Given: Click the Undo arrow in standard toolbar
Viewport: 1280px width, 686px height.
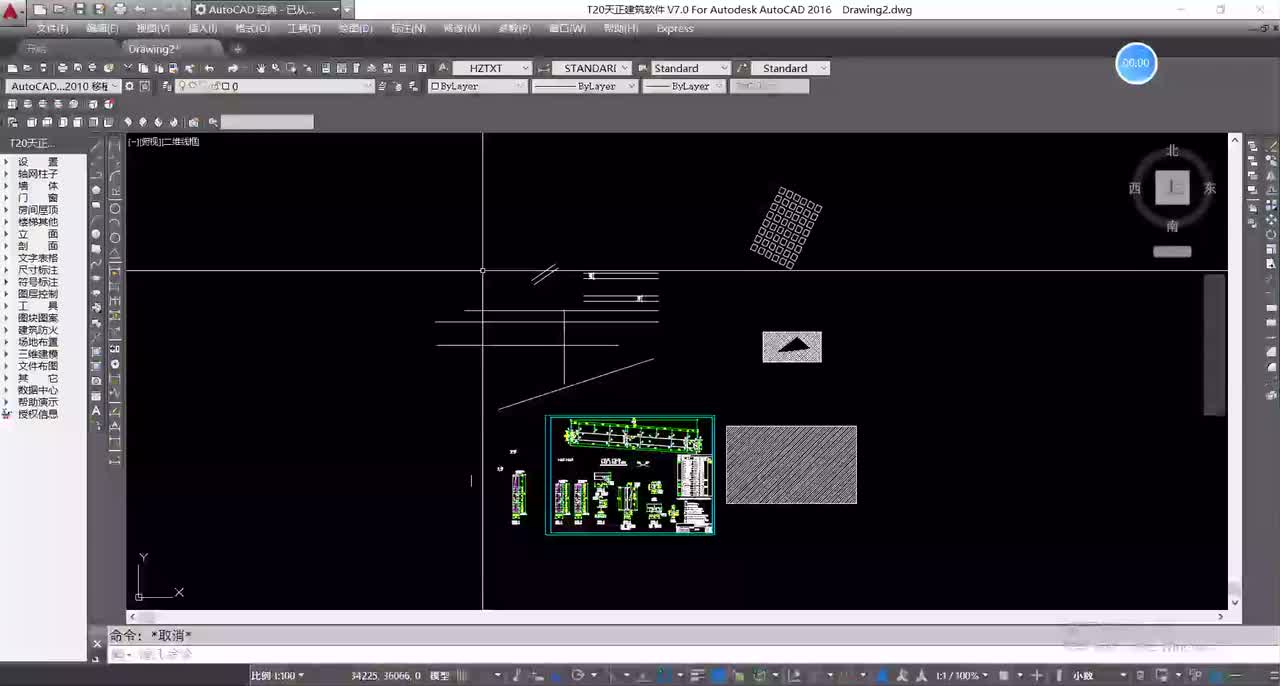Looking at the screenshot, I should coord(209,68).
